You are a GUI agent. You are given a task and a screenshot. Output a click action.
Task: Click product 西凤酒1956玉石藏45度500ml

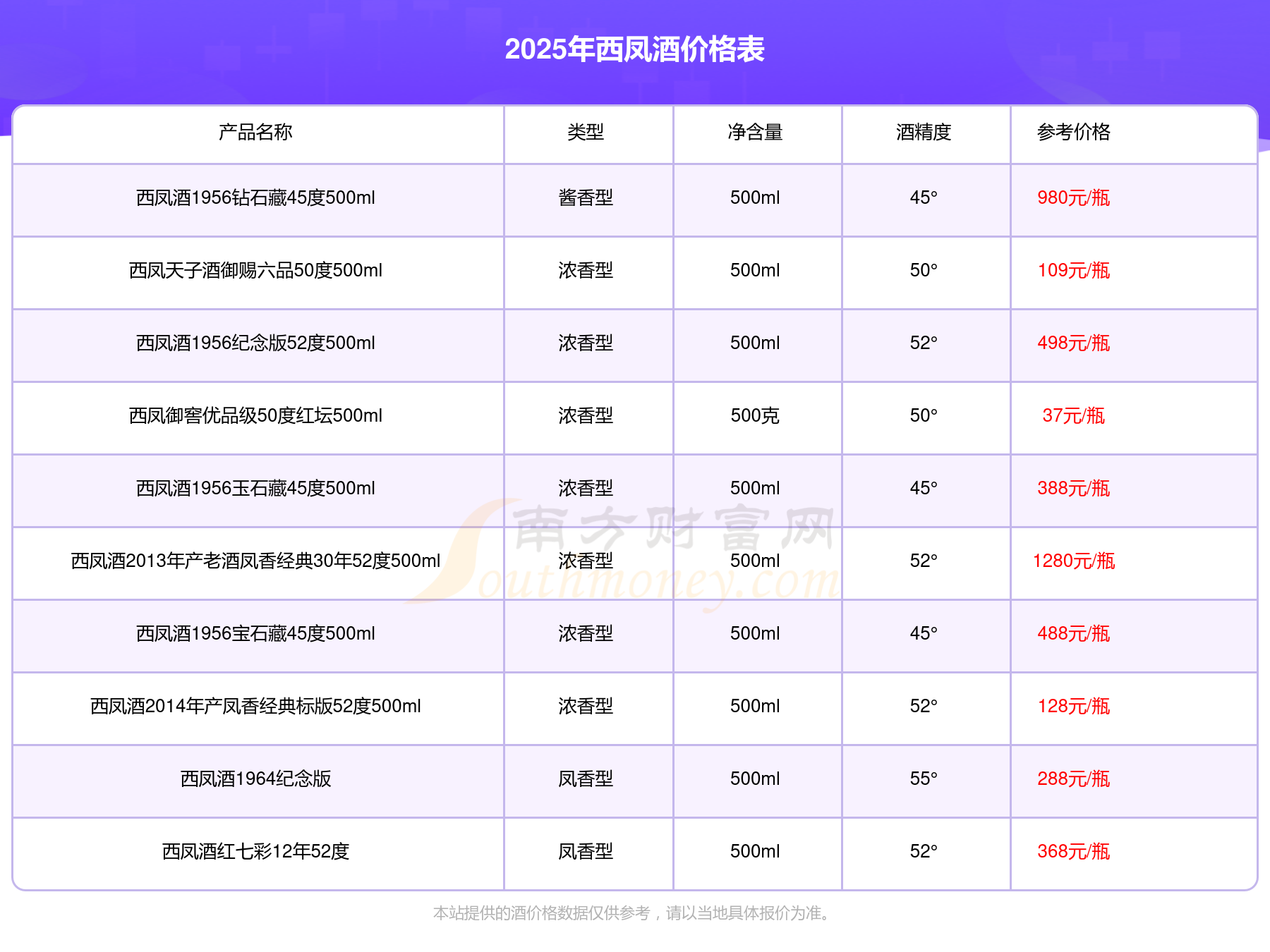coord(255,488)
